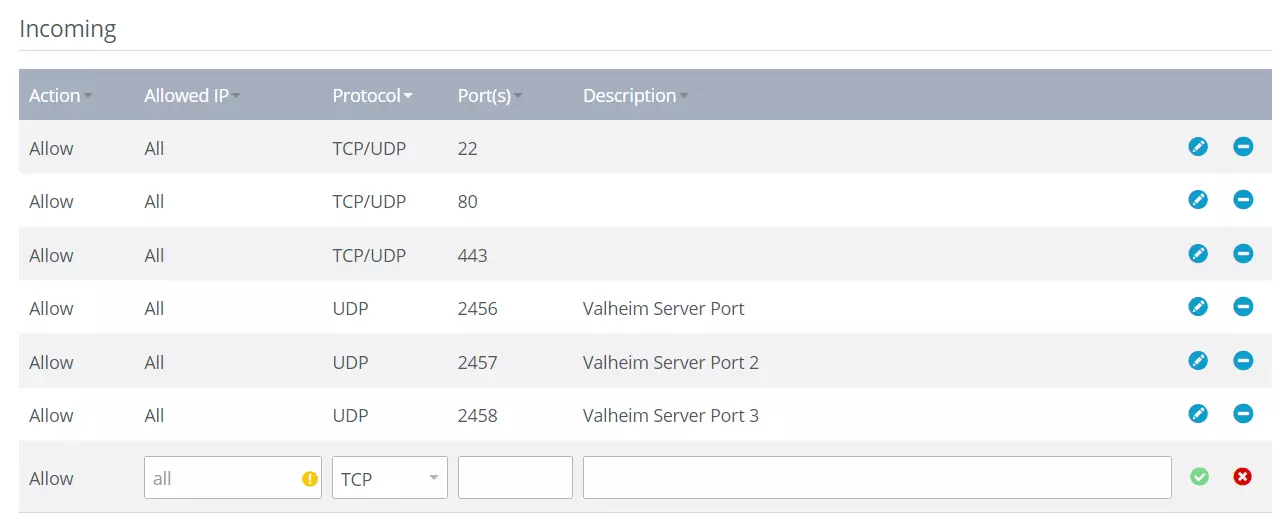This screenshot has width=1278, height=515.
Task: Select port value 443
Action: (473, 255)
